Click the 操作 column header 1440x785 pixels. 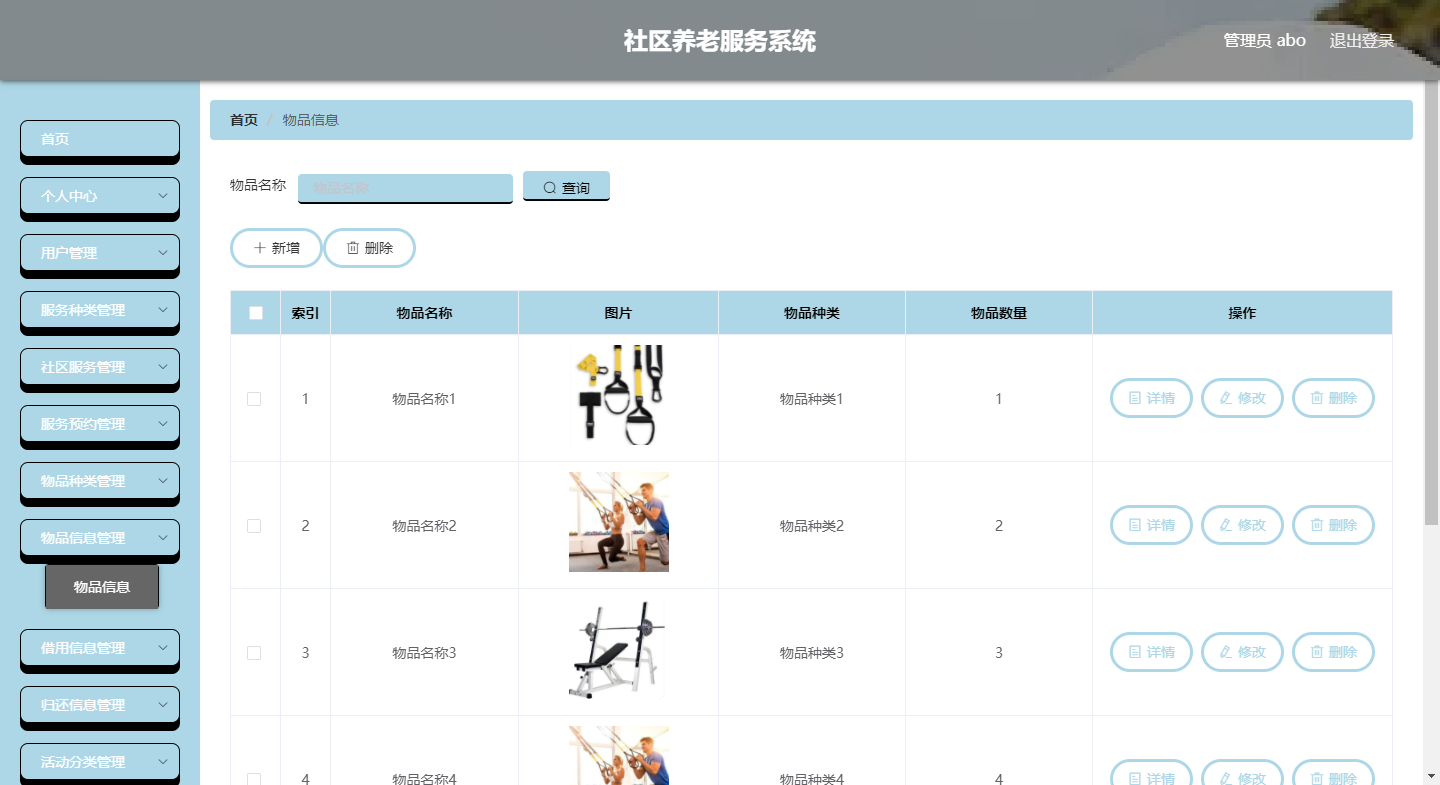[x=1242, y=313]
